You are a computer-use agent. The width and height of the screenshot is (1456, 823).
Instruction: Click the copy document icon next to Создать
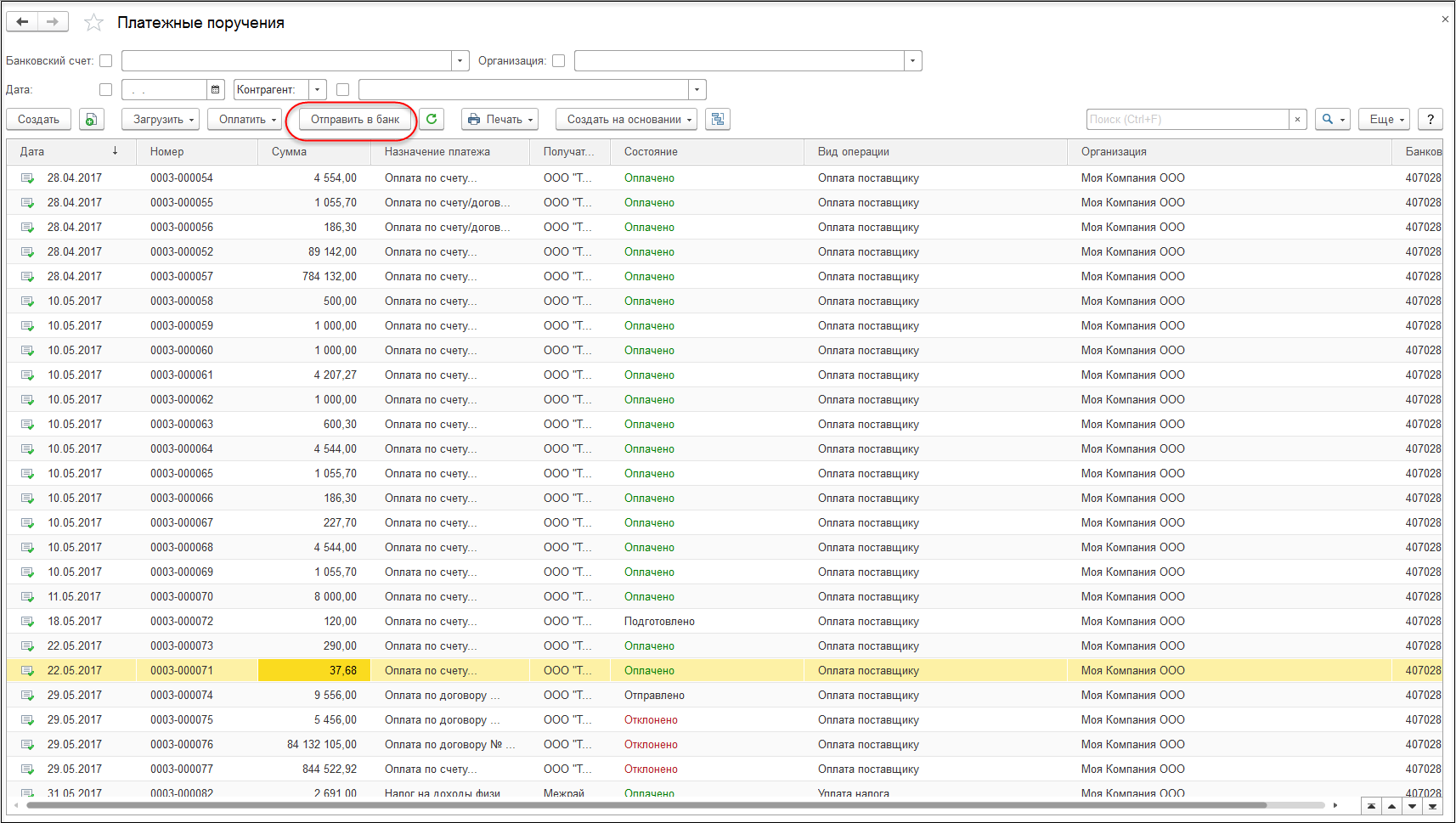click(x=92, y=120)
